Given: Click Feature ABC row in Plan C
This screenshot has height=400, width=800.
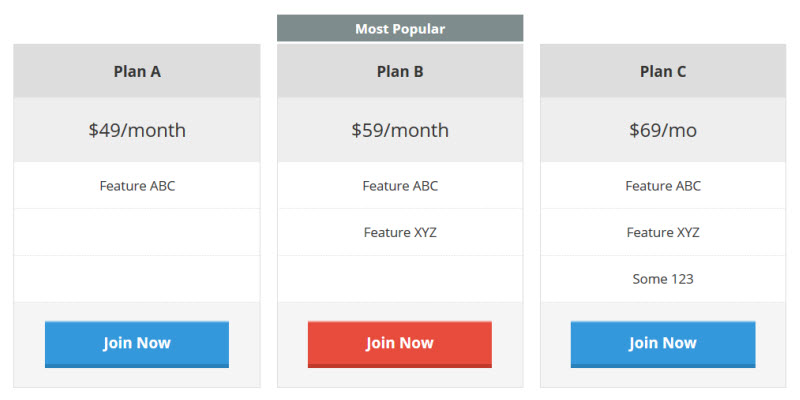Looking at the screenshot, I should pyautogui.click(x=663, y=186).
